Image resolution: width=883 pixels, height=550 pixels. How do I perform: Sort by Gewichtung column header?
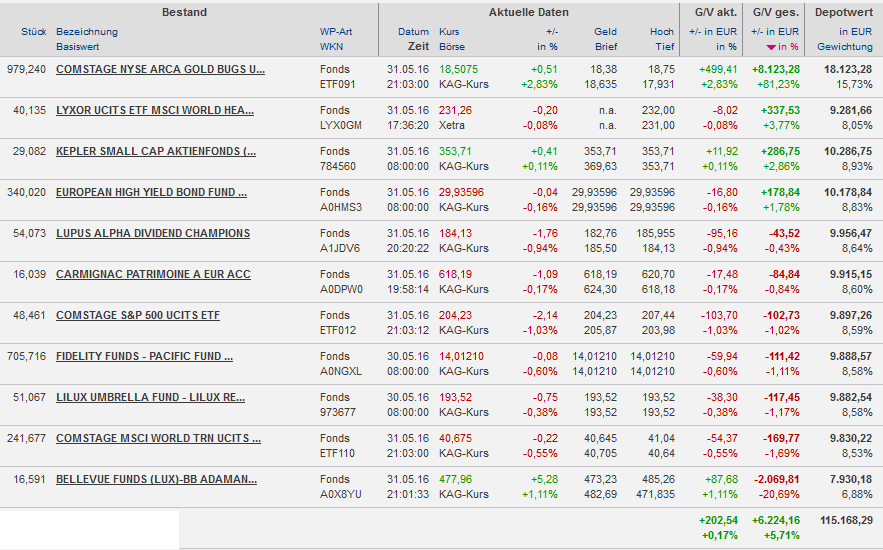tap(844, 47)
